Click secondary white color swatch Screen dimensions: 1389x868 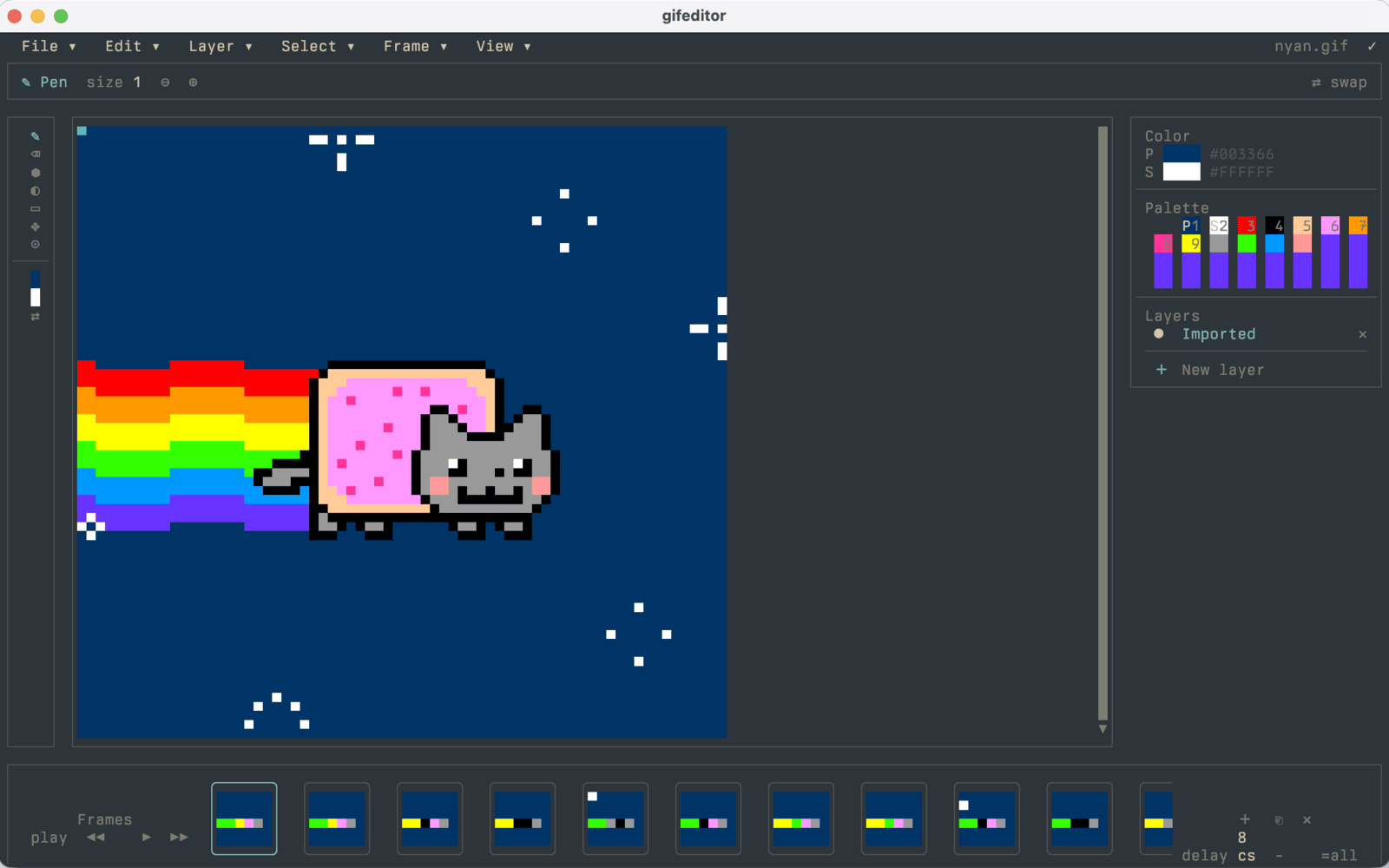1182,172
